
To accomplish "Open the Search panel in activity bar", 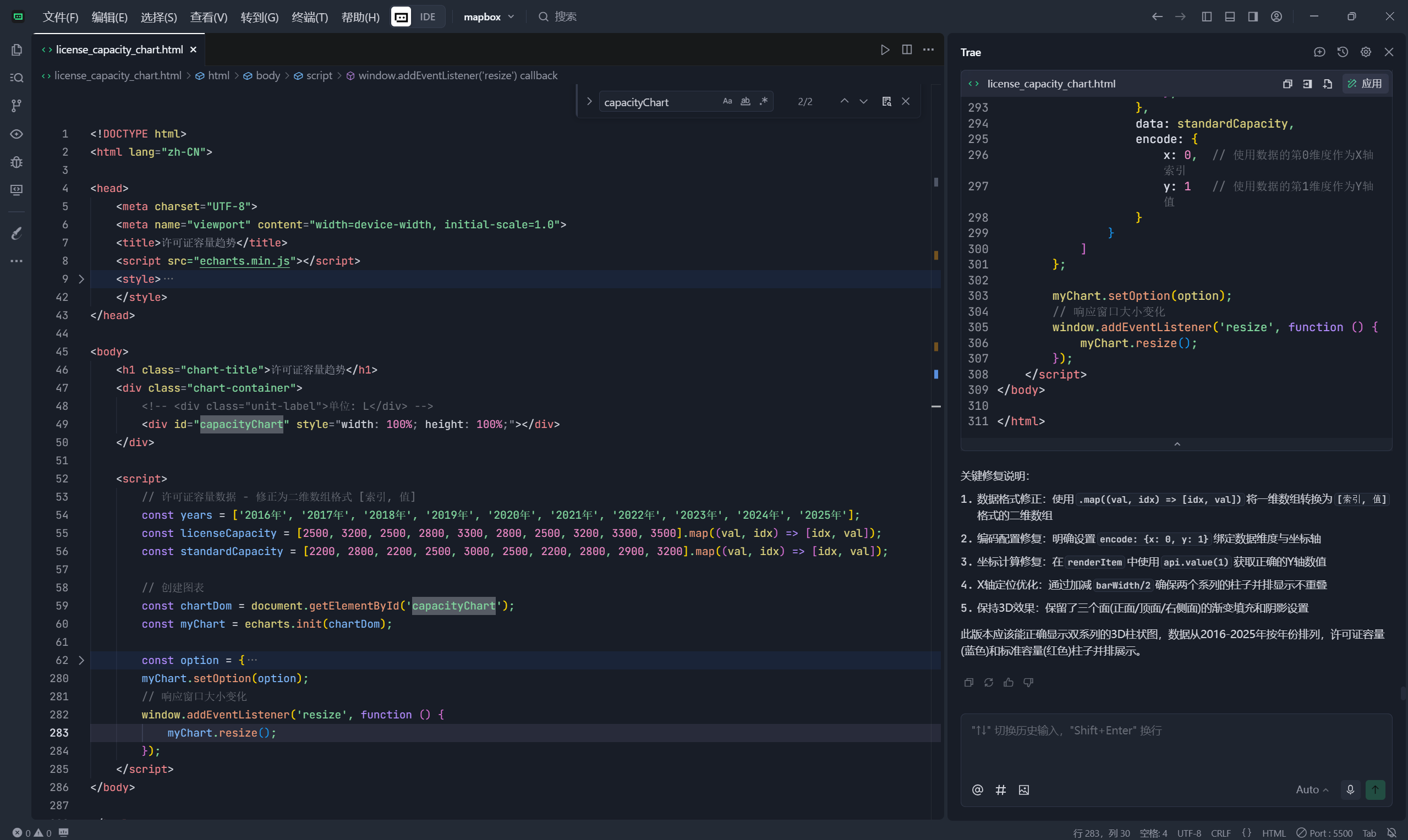I will (17, 78).
